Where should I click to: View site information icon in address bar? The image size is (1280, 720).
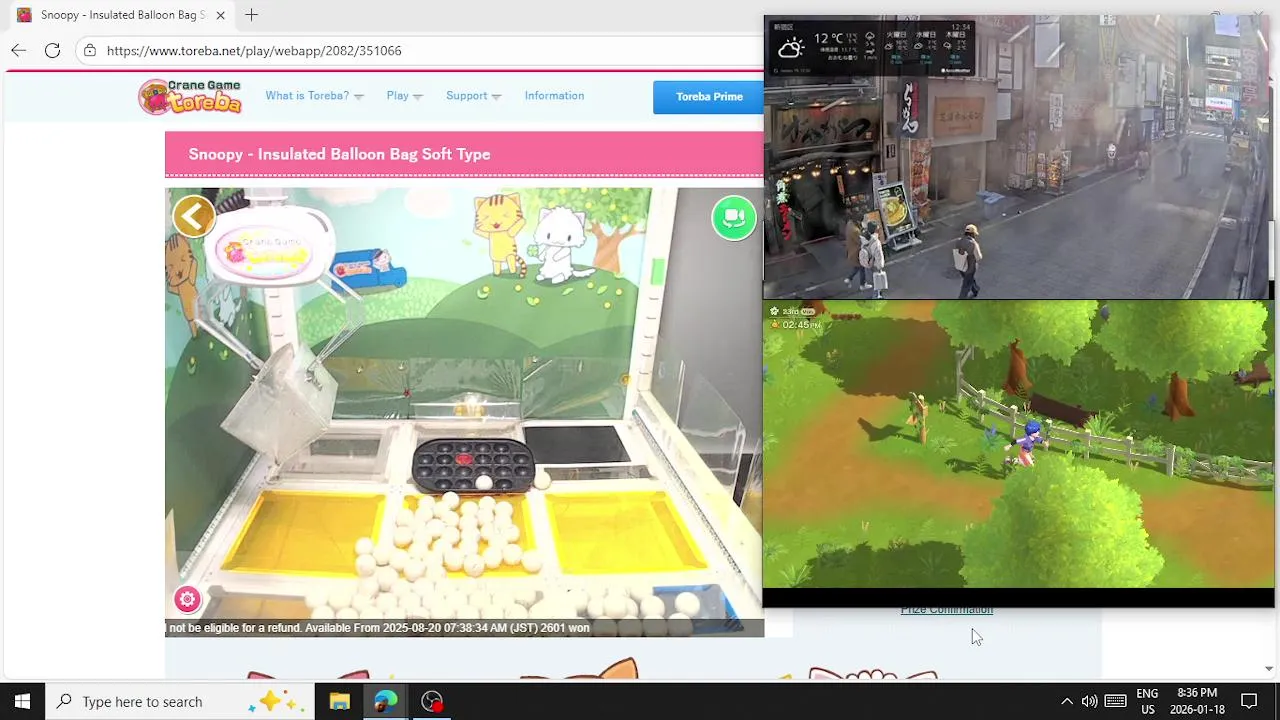(90, 50)
